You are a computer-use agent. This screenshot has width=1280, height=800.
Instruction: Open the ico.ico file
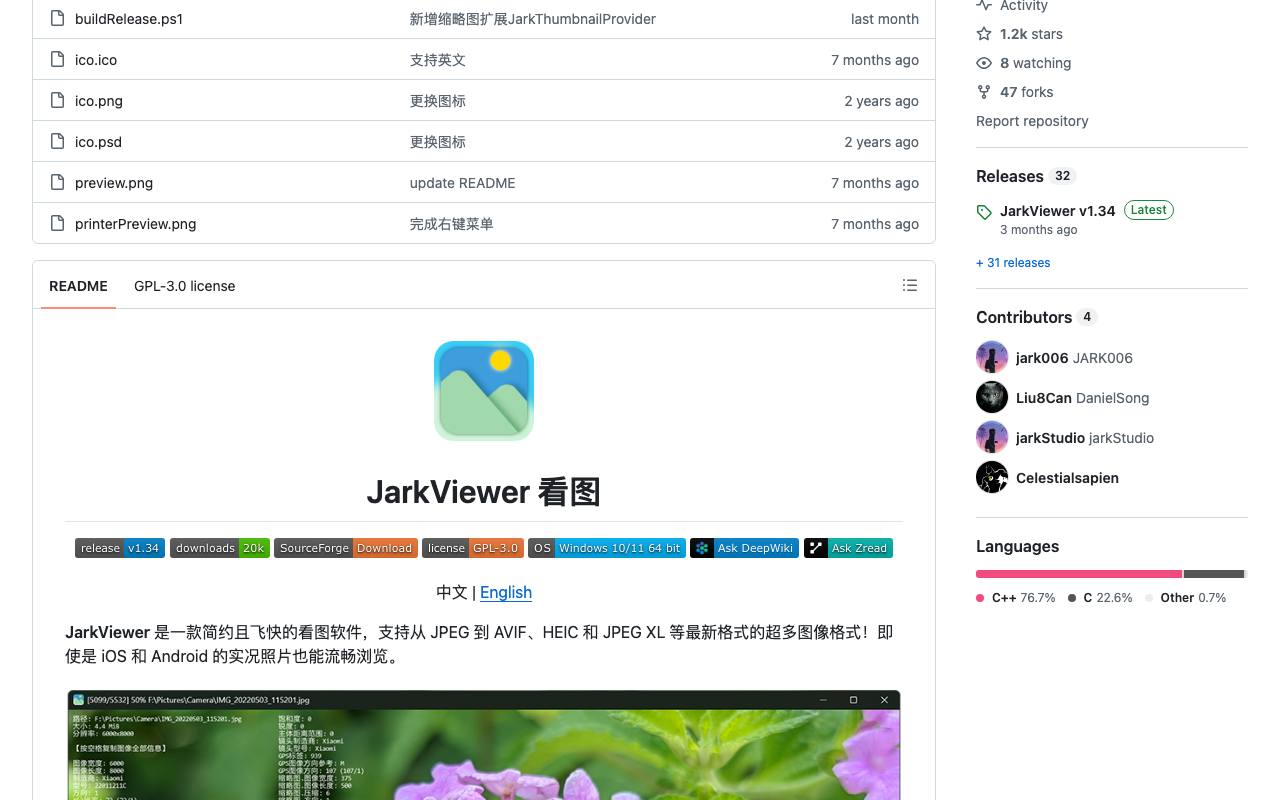(96, 60)
